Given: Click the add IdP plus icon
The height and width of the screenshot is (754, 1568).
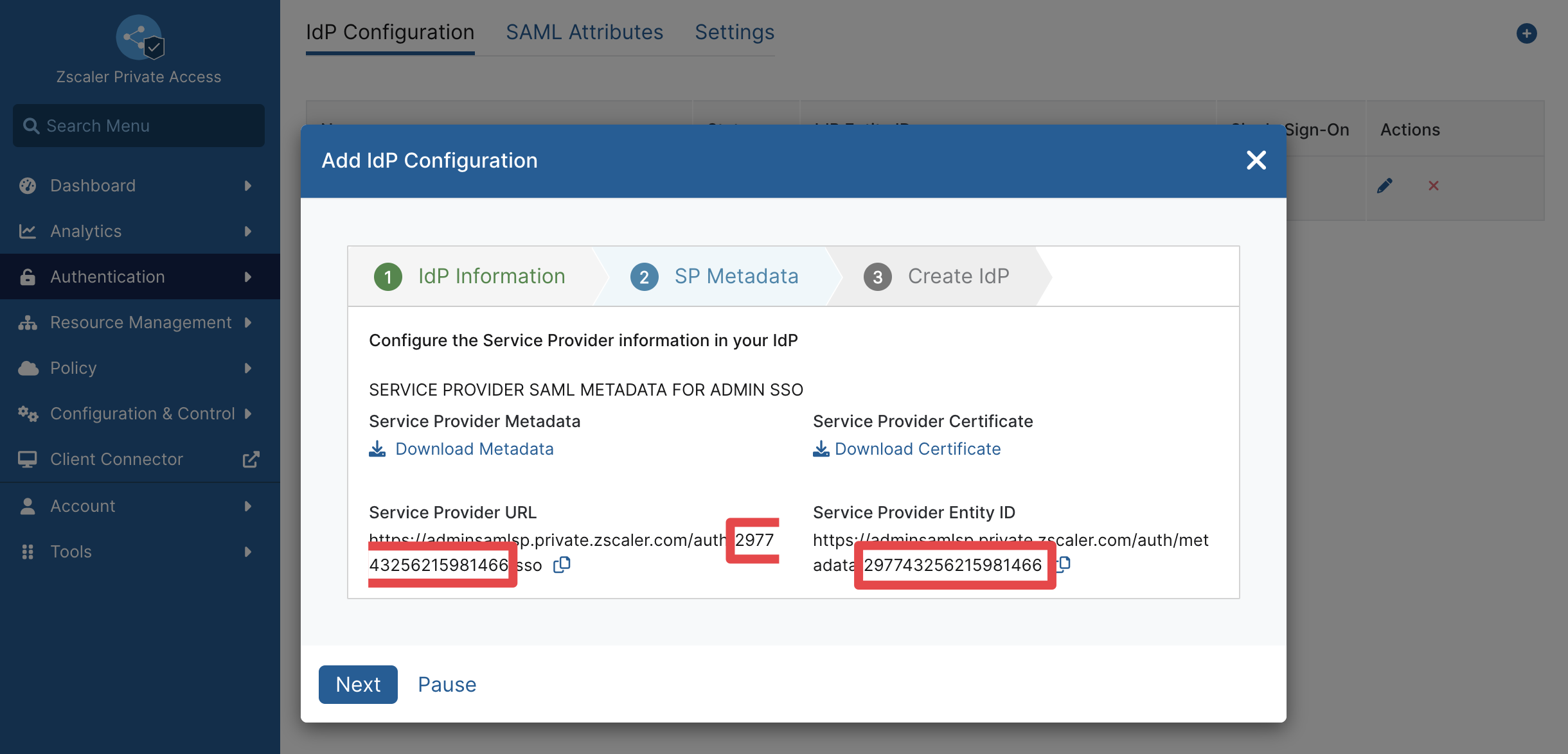Looking at the screenshot, I should click(1527, 33).
